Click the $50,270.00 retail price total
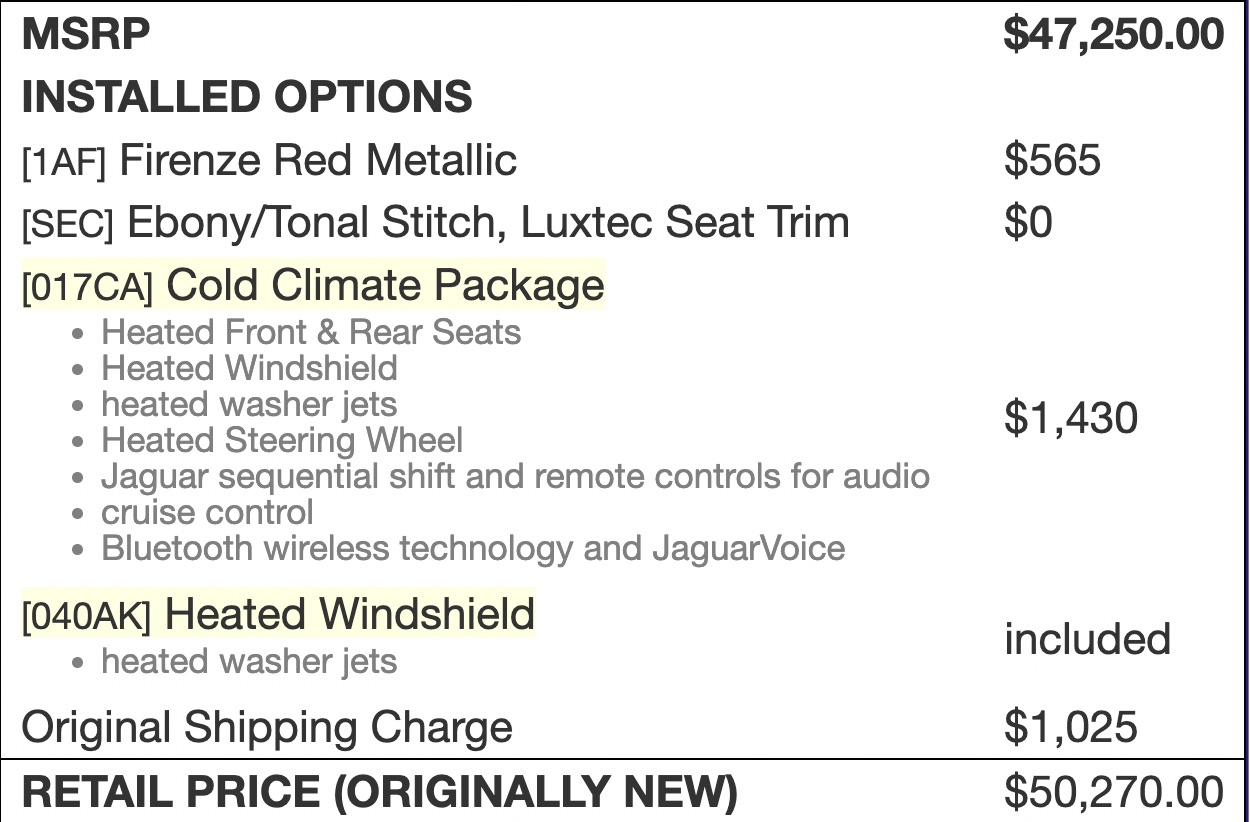The width and height of the screenshot is (1250, 822). [1113, 792]
